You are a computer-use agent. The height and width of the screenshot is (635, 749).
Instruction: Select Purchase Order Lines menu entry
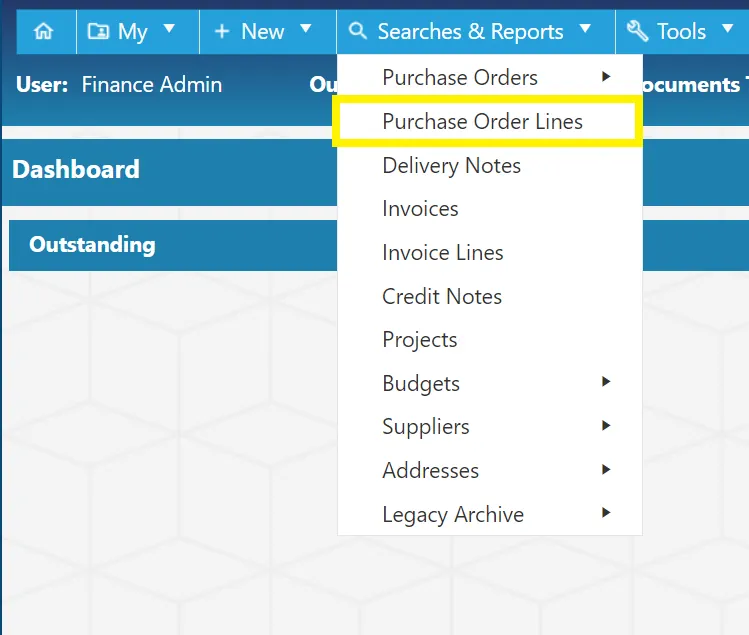point(487,121)
